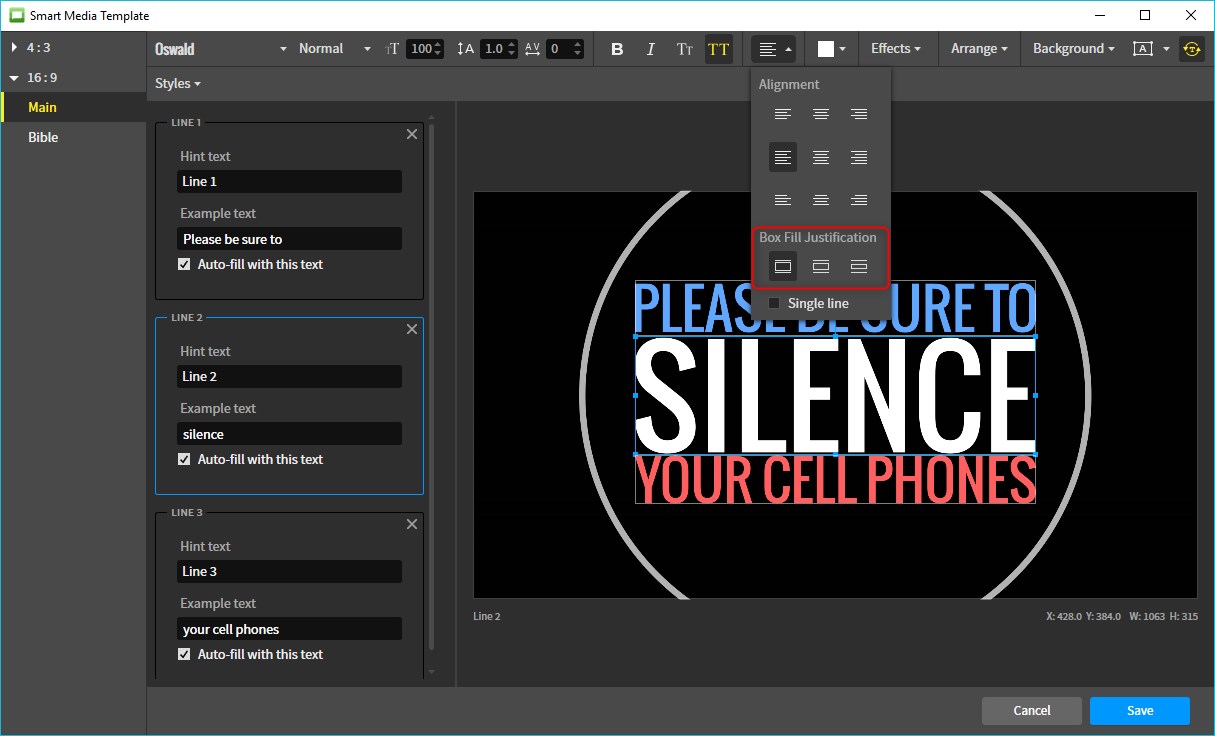This screenshot has width=1215, height=736.
Task: Toggle Single line checkbox
Action: click(774, 303)
